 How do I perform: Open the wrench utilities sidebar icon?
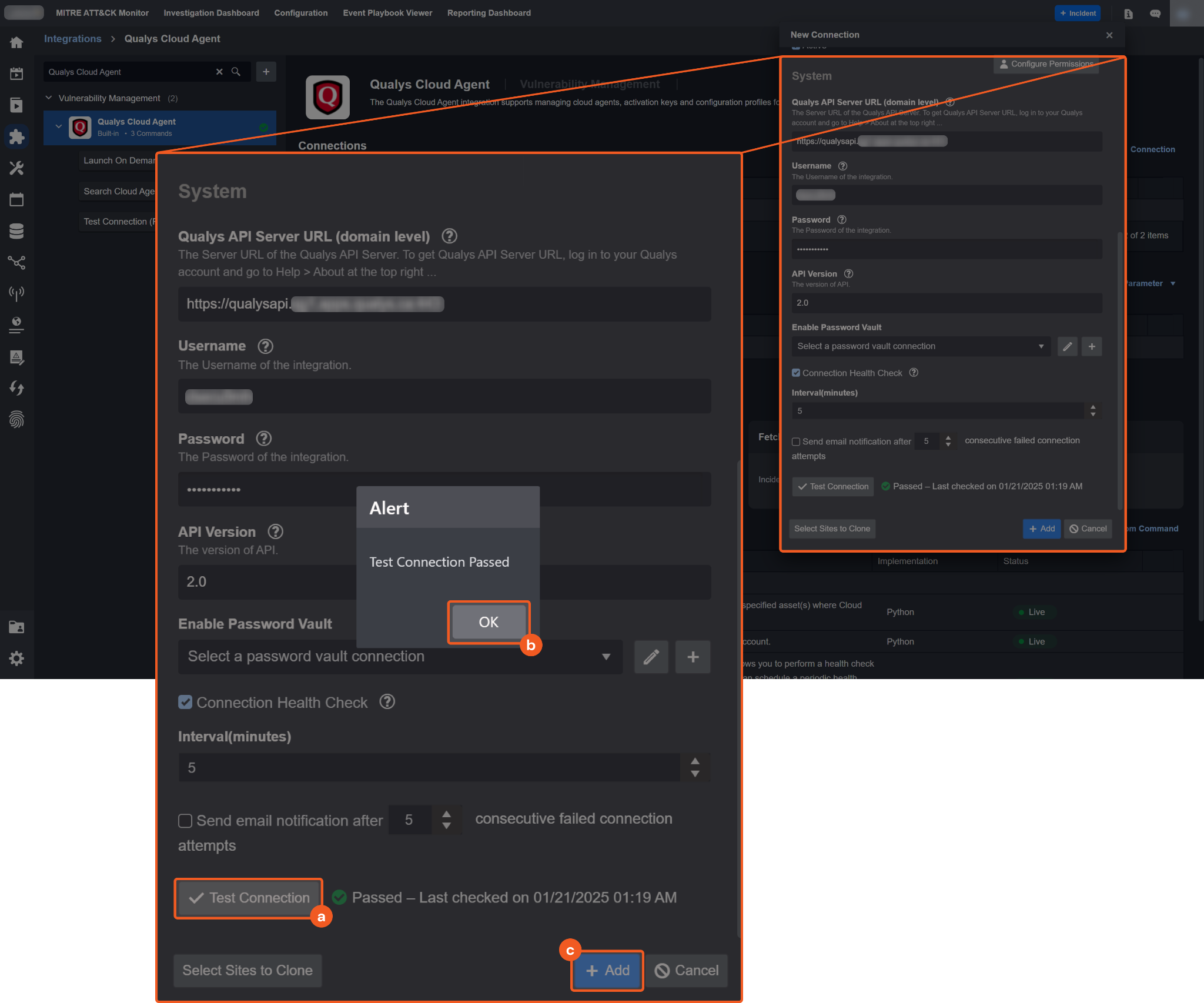(x=16, y=169)
